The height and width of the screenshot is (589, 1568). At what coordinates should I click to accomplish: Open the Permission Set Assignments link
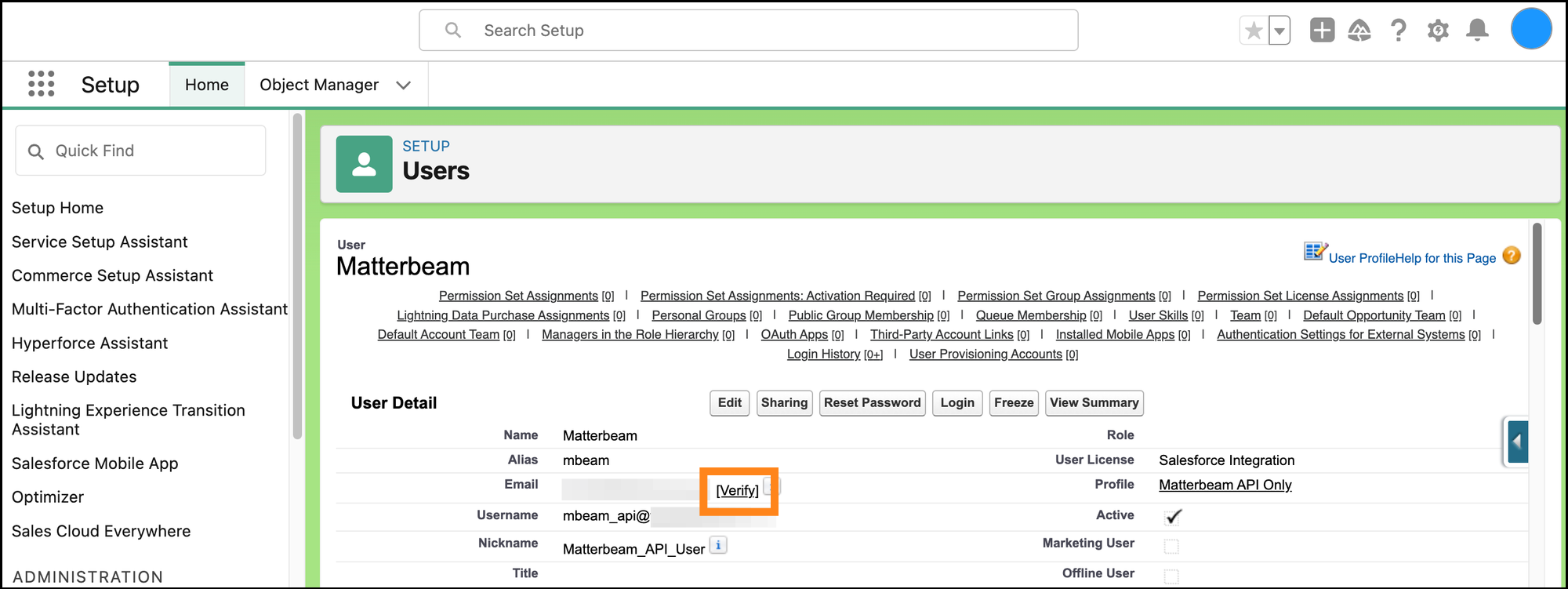[x=518, y=296]
